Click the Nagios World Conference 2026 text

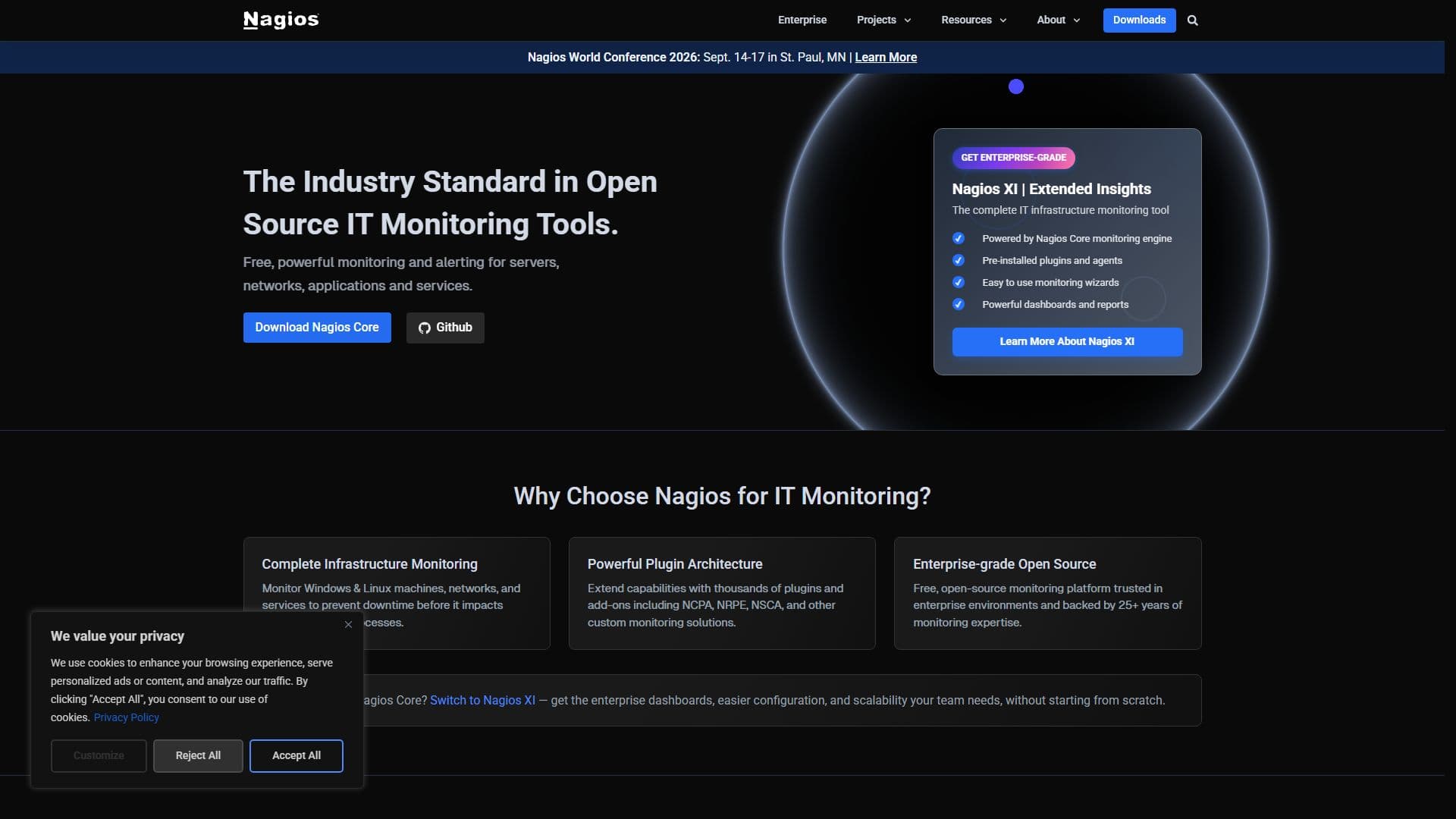(613, 58)
